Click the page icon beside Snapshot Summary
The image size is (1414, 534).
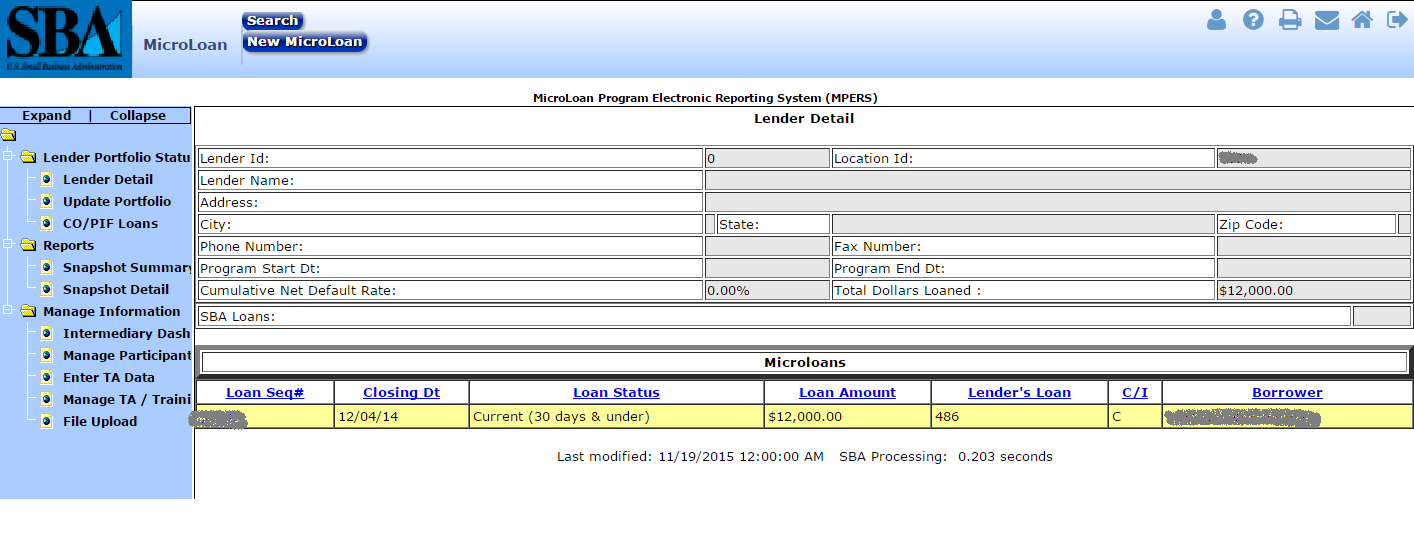click(x=46, y=267)
